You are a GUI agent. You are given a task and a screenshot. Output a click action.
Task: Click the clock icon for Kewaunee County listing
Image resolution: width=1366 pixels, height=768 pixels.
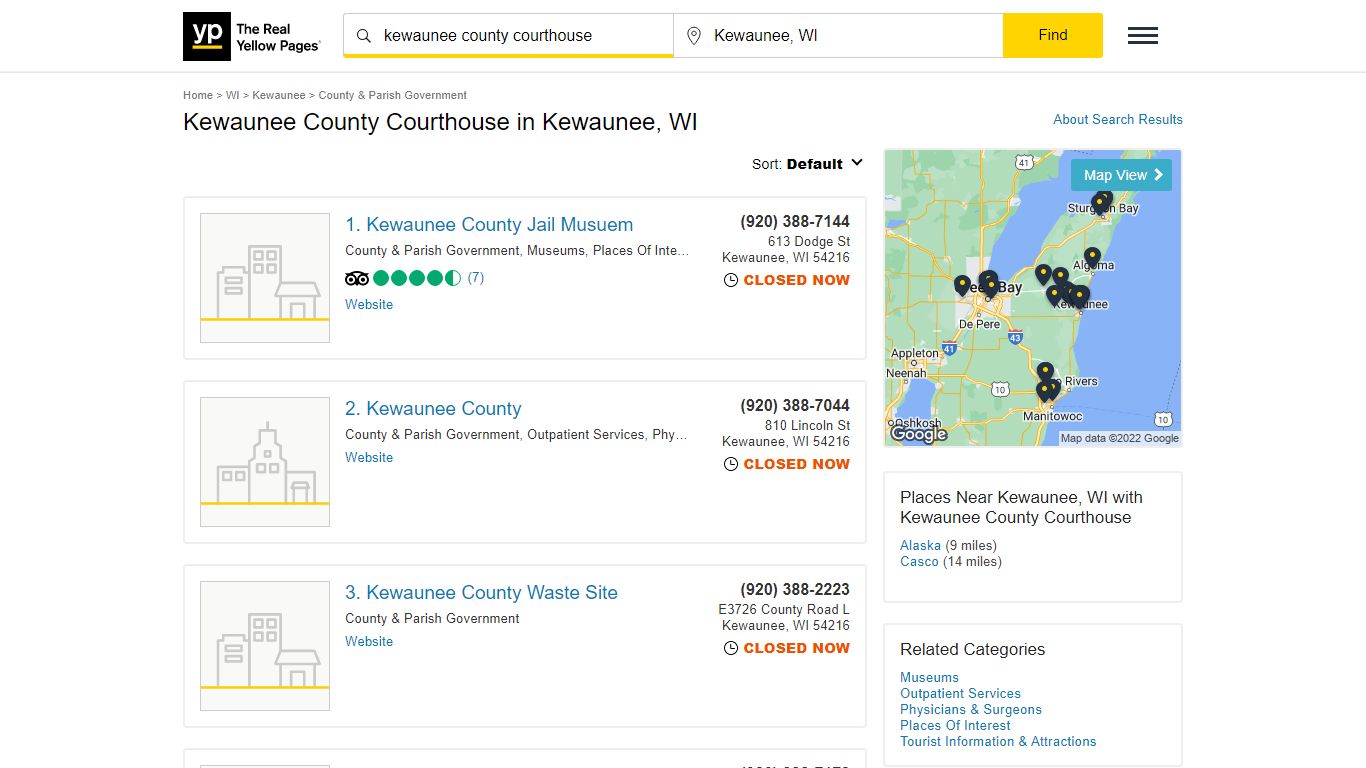pyautogui.click(x=731, y=465)
